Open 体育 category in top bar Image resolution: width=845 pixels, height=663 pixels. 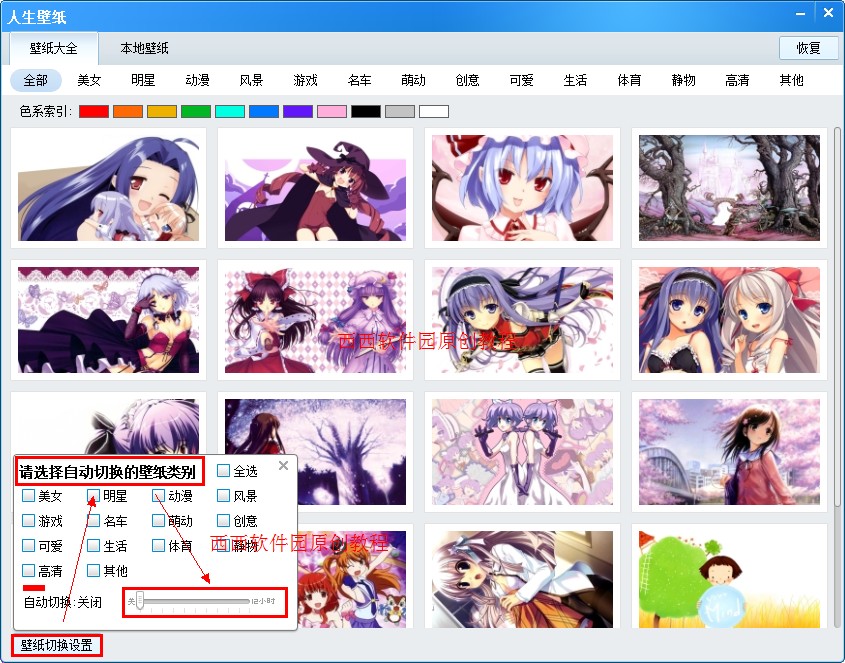(x=629, y=80)
